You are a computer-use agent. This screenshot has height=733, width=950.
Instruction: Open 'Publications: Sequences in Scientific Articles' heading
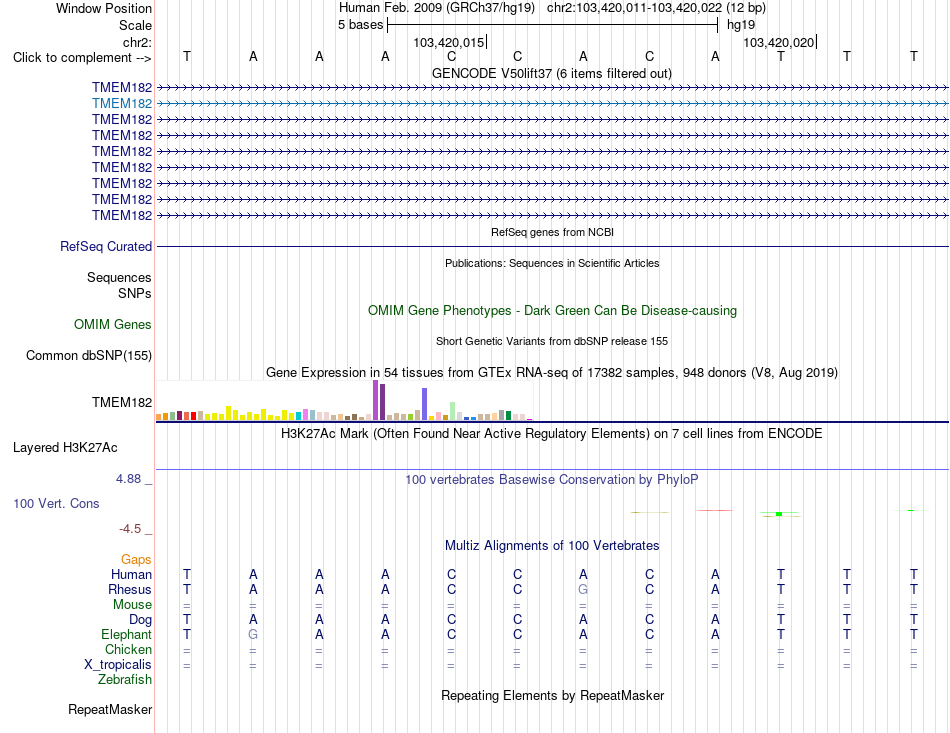click(x=552, y=263)
